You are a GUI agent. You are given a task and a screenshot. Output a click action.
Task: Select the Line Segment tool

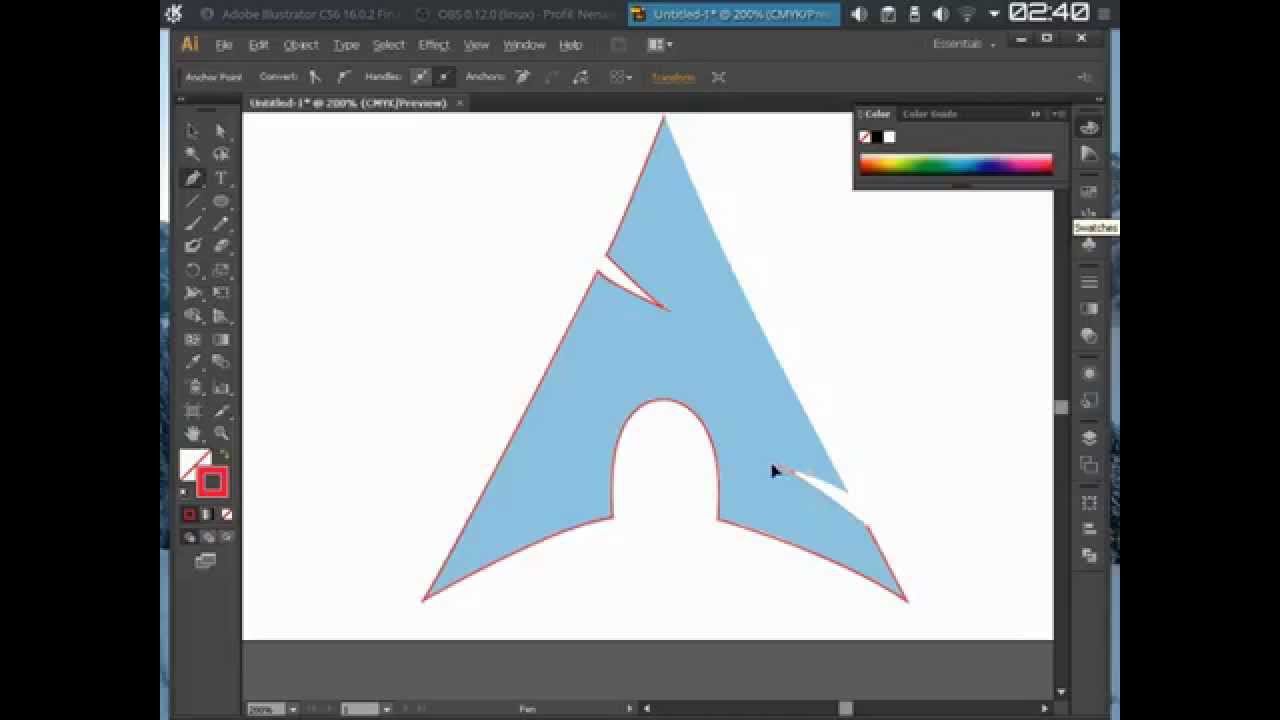[192, 201]
